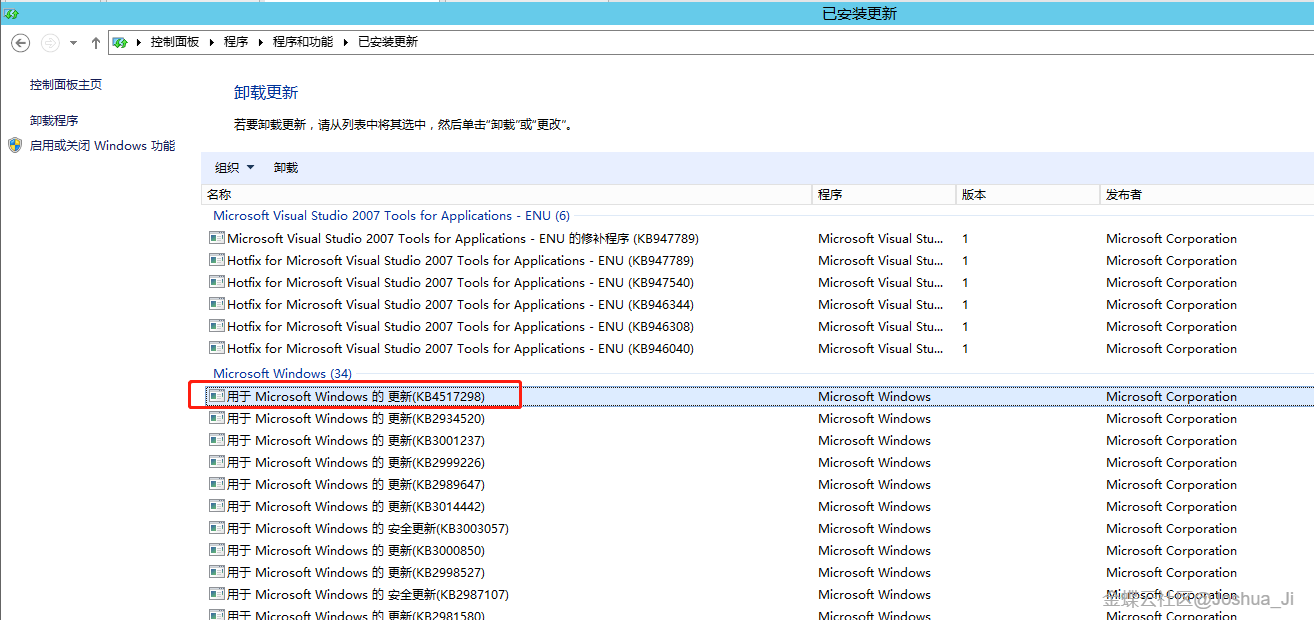The height and width of the screenshot is (620, 1314).
Task: Select Hotfix (KB946040) name text
Action: [x=460, y=349]
